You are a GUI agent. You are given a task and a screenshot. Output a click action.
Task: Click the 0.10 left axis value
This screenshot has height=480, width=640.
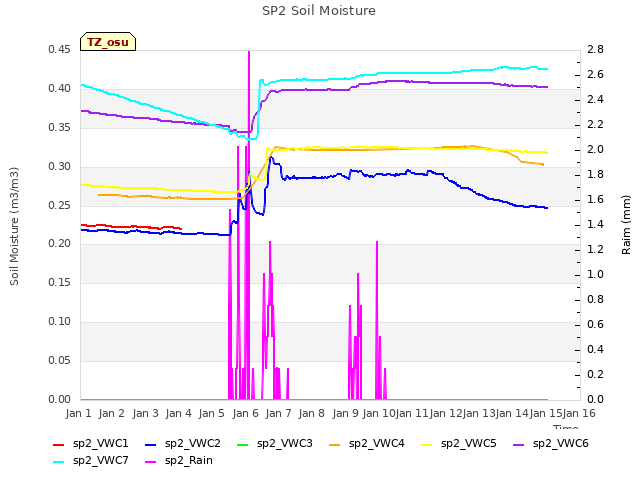coord(60,321)
